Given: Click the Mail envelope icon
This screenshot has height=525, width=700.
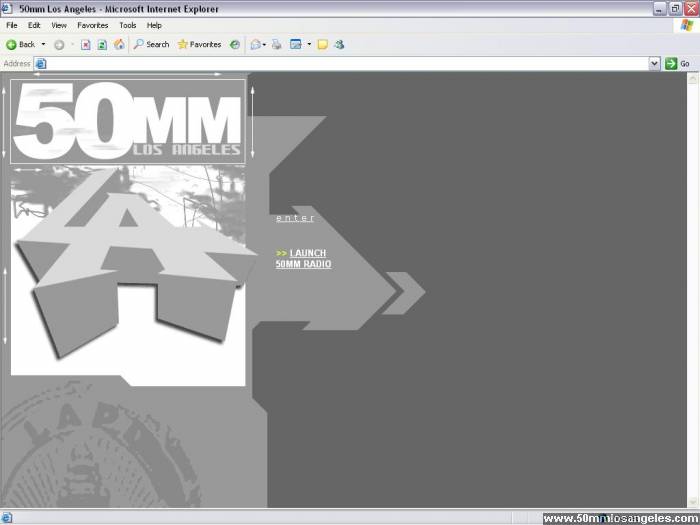Looking at the screenshot, I should coord(255,44).
